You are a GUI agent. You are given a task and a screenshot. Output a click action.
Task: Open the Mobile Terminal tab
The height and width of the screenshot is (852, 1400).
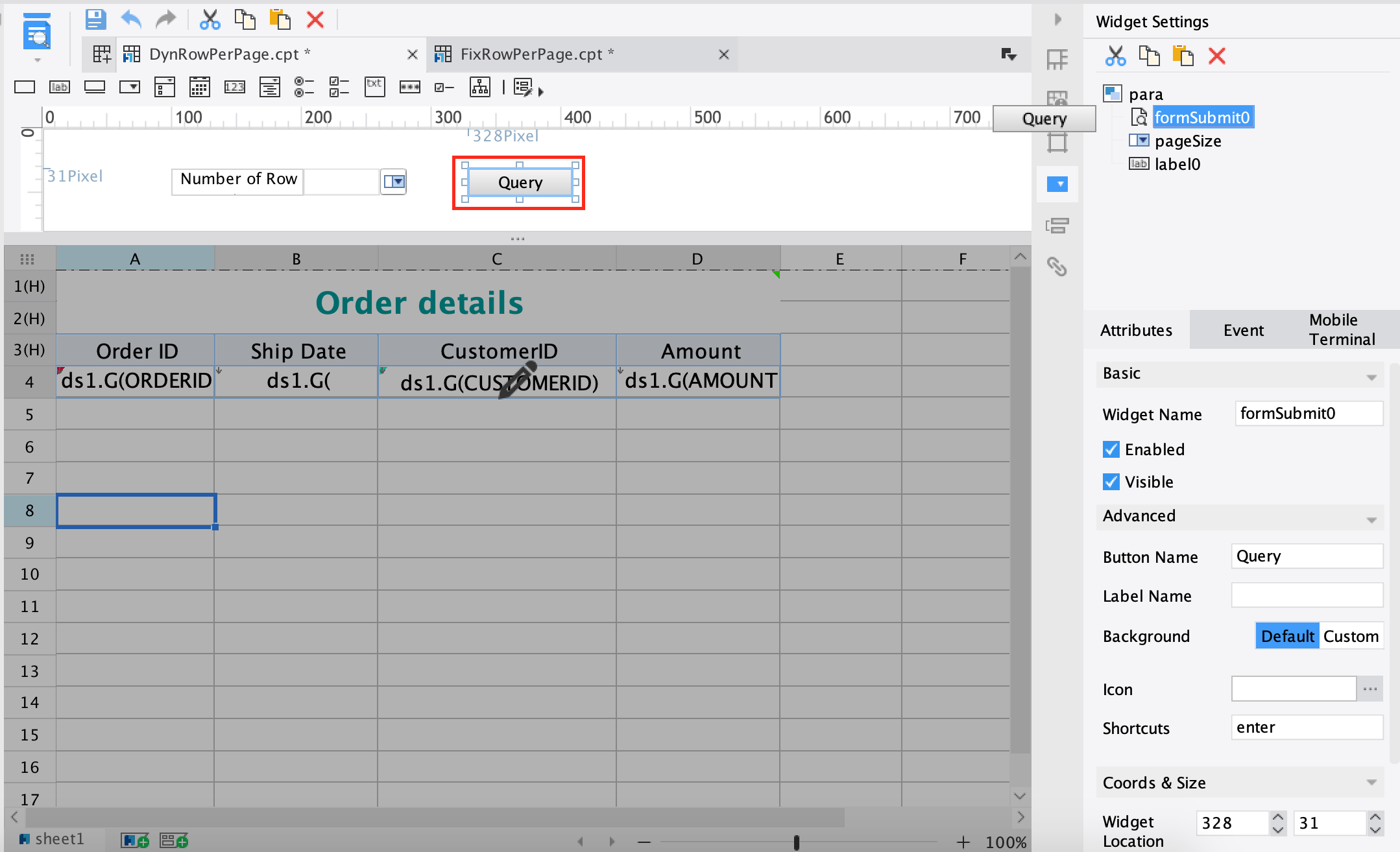click(1342, 329)
